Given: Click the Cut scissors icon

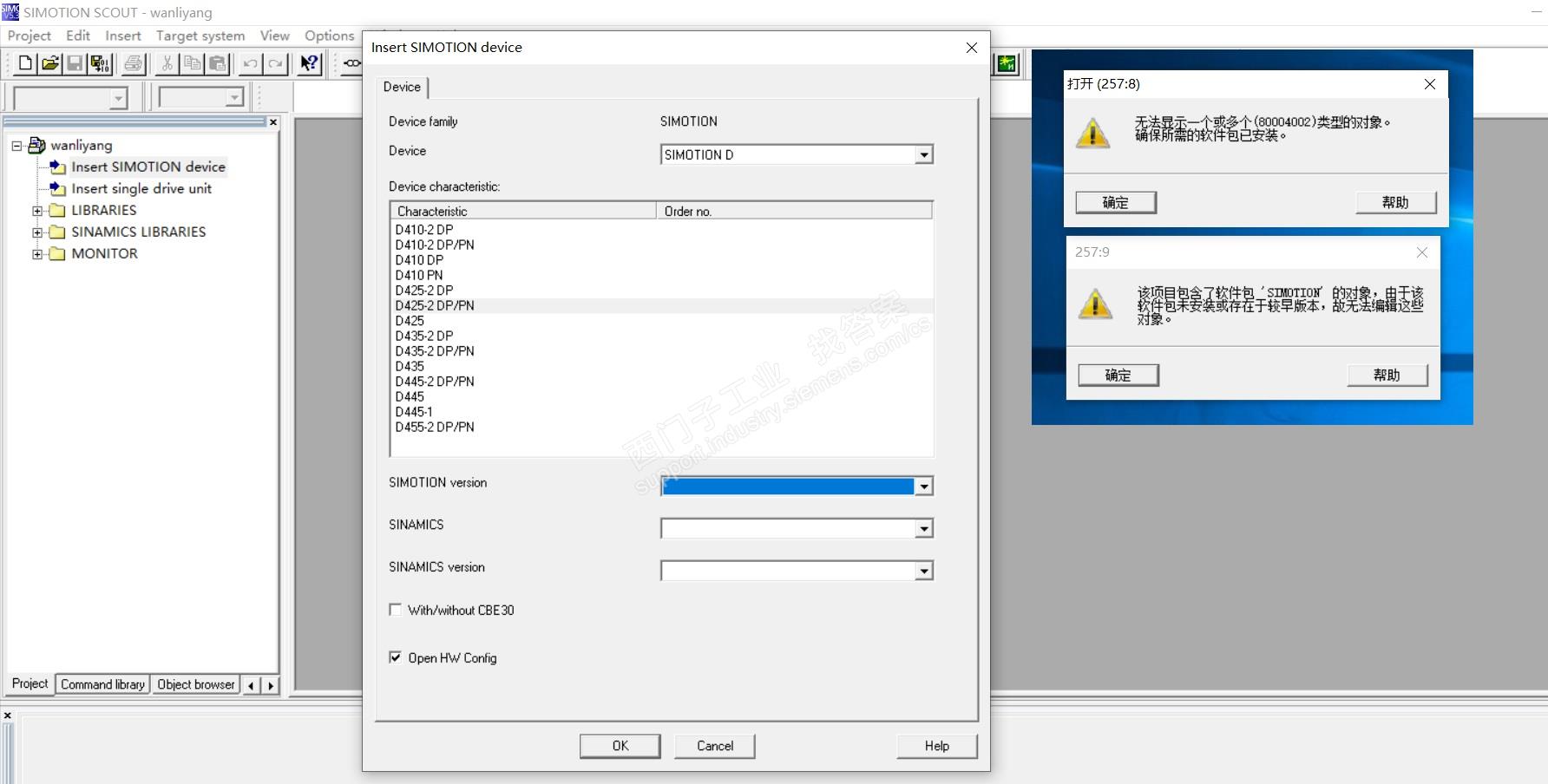Looking at the screenshot, I should click(167, 63).
